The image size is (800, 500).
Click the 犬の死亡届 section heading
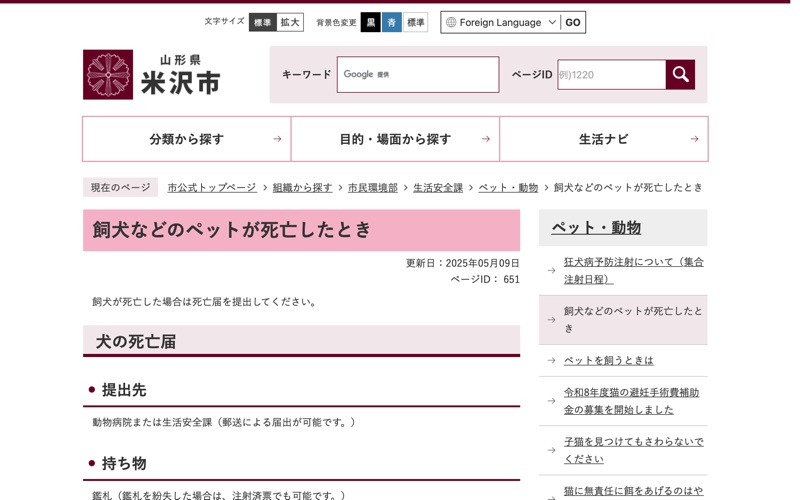click(x=136, y=341)
